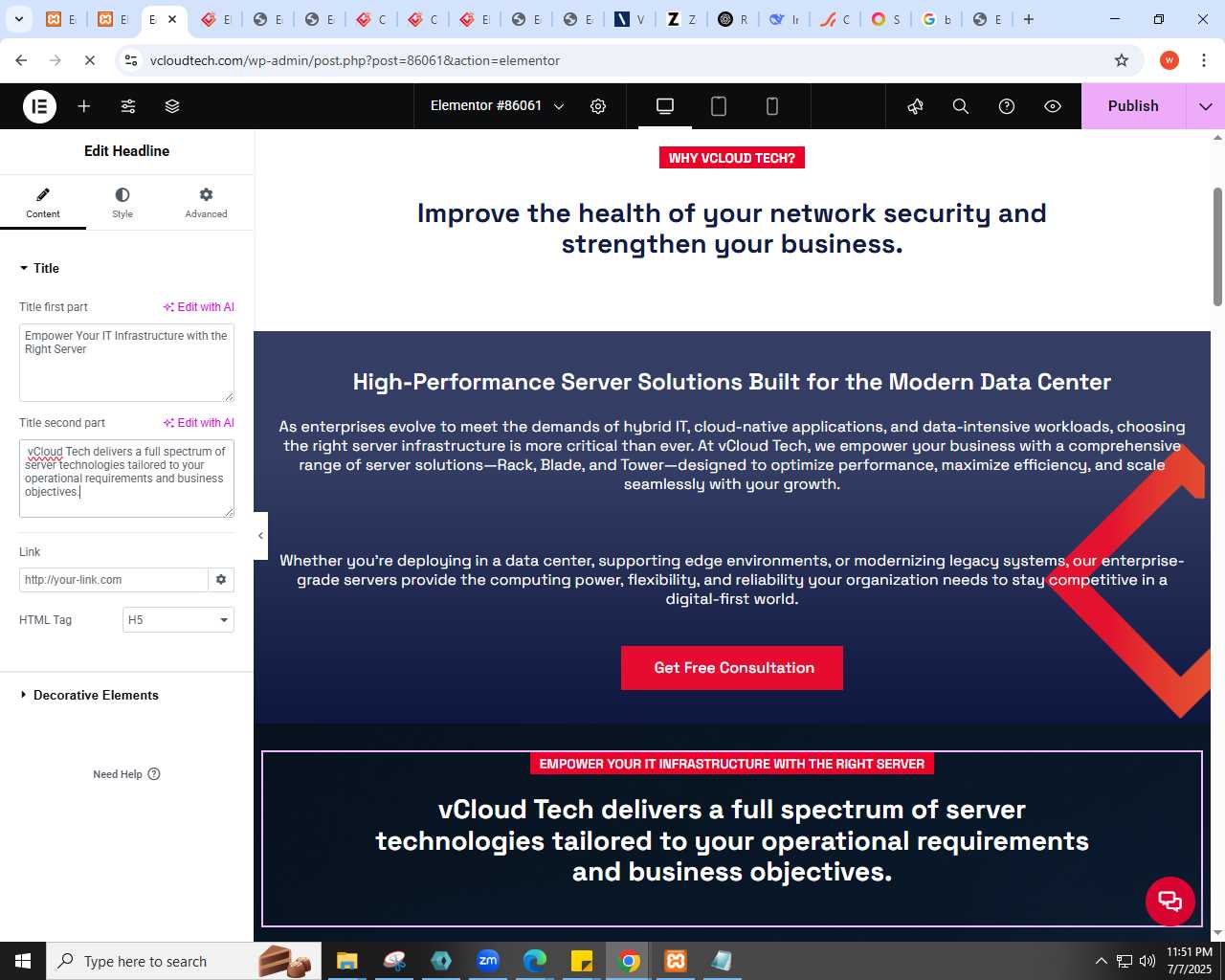1225x980 pixels.
Task: Open the Windows Start menu
Action: [23, 961]
